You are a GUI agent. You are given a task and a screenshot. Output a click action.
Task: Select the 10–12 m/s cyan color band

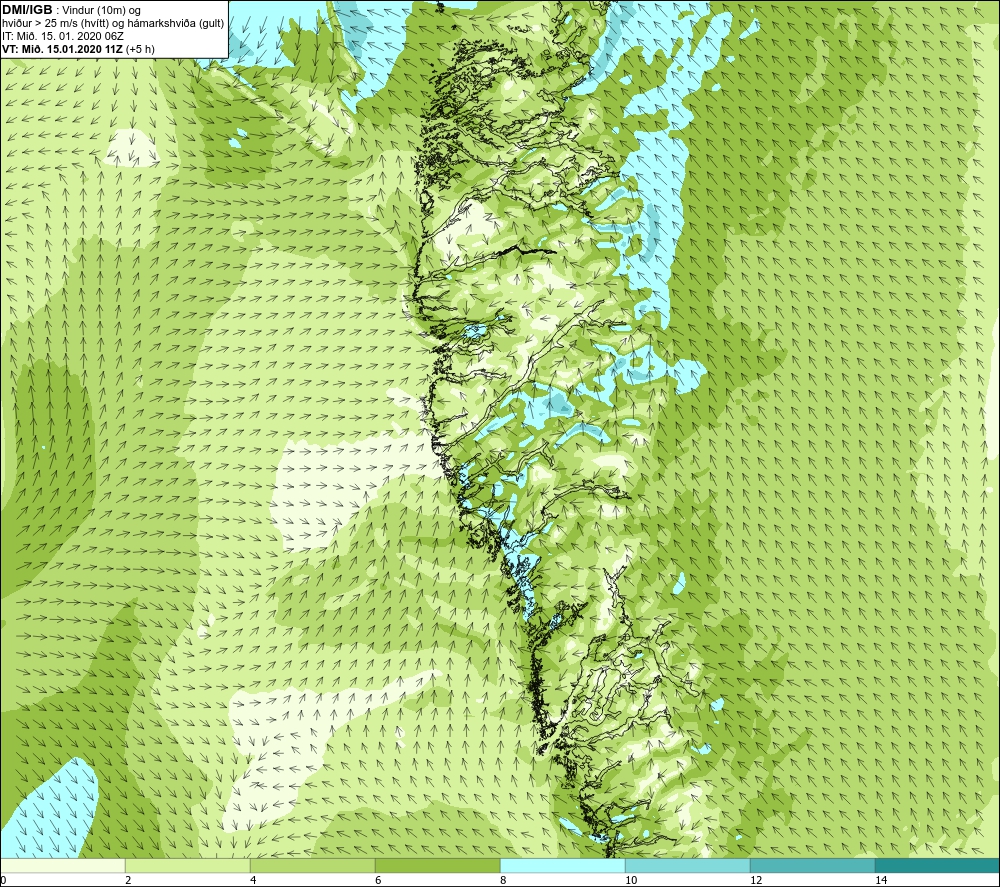click(688, 866)
